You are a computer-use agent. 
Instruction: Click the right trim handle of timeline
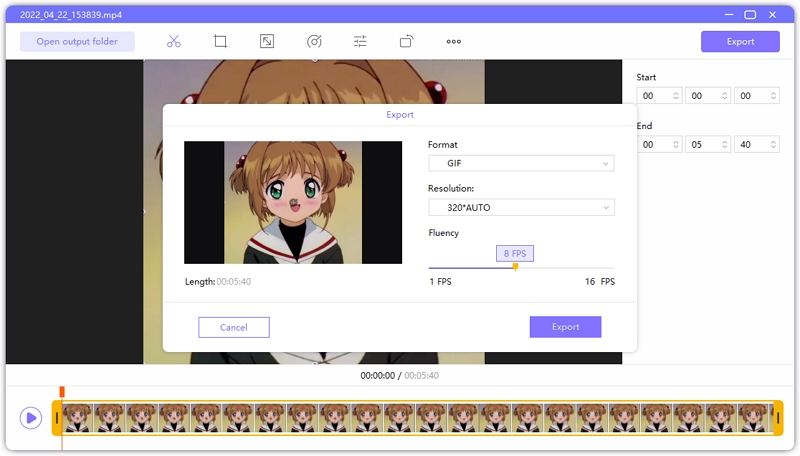coord(778,418)
